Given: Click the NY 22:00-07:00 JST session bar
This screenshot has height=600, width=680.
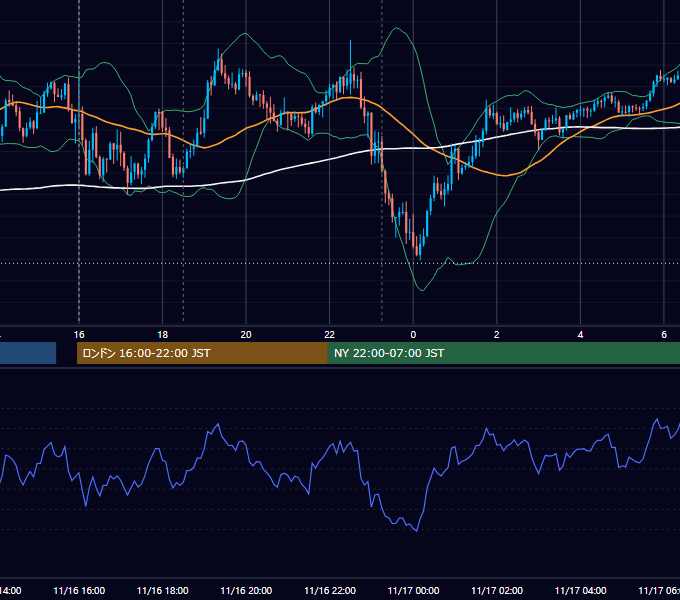Looking at the screenshot, I should coord(503,353).
